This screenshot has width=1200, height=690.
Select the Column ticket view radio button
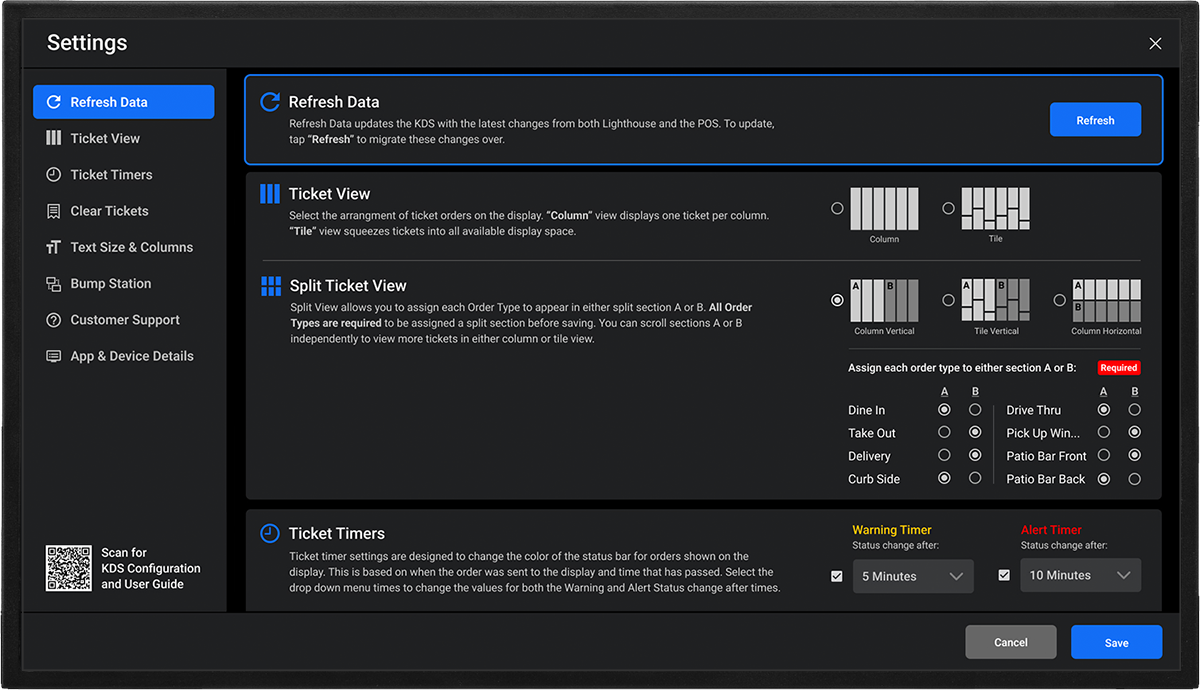(837, 209)
